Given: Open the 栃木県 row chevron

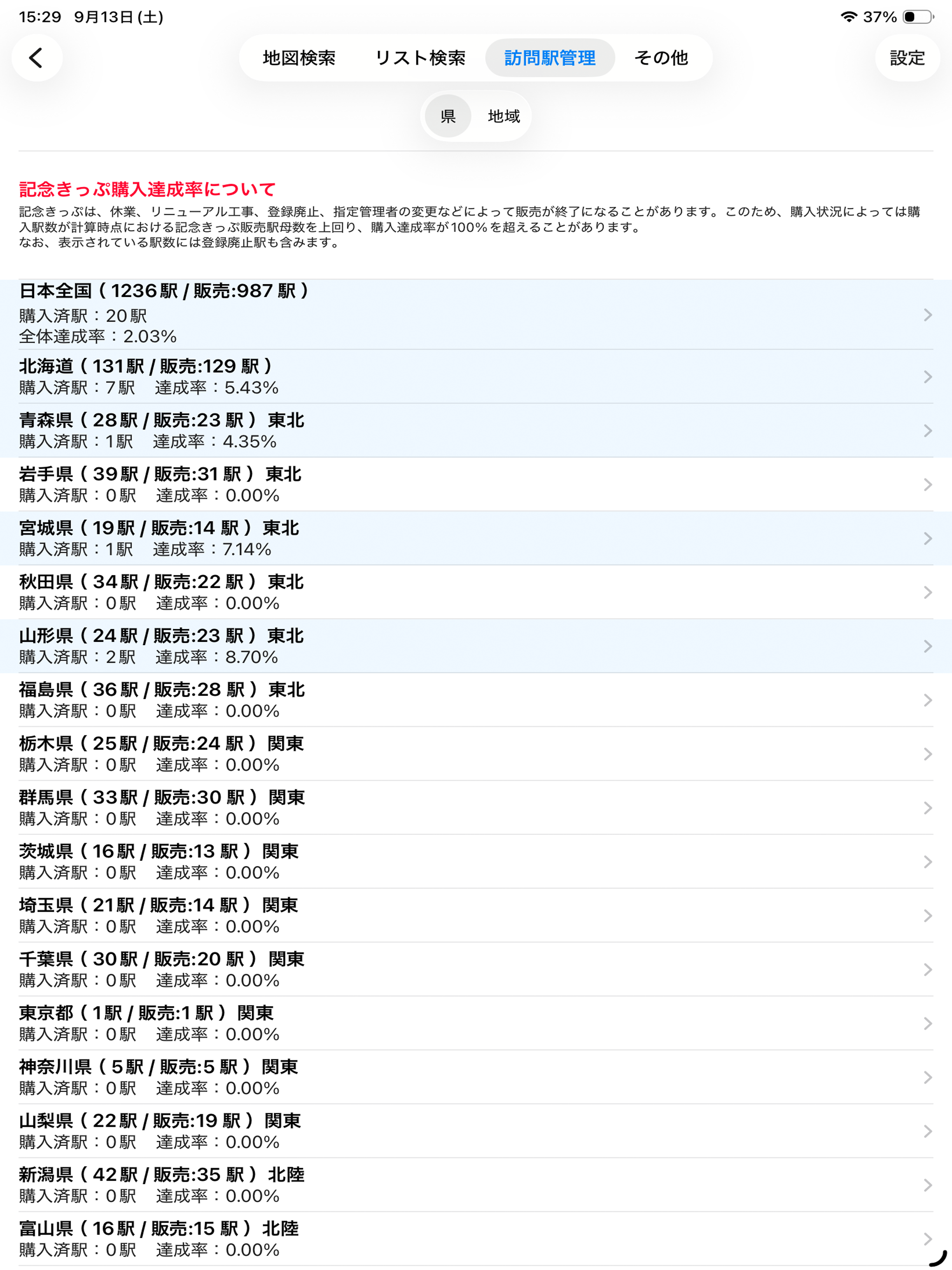Looking at the screenshot, I should click(x=927, y=754).
